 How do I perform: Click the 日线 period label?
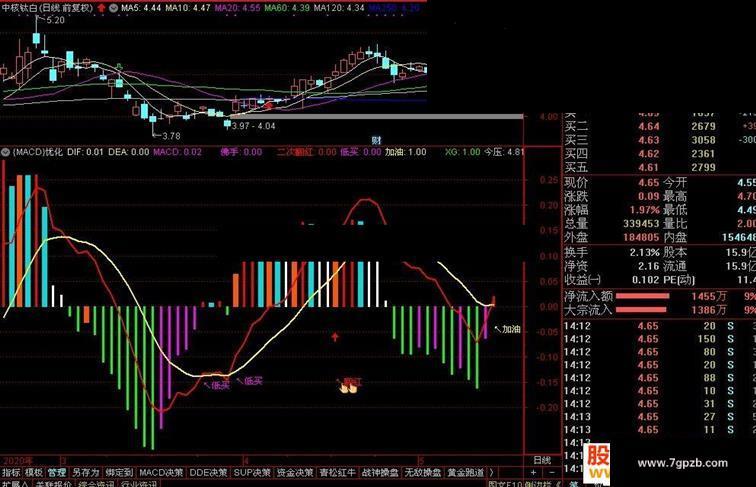click(542, 460)
